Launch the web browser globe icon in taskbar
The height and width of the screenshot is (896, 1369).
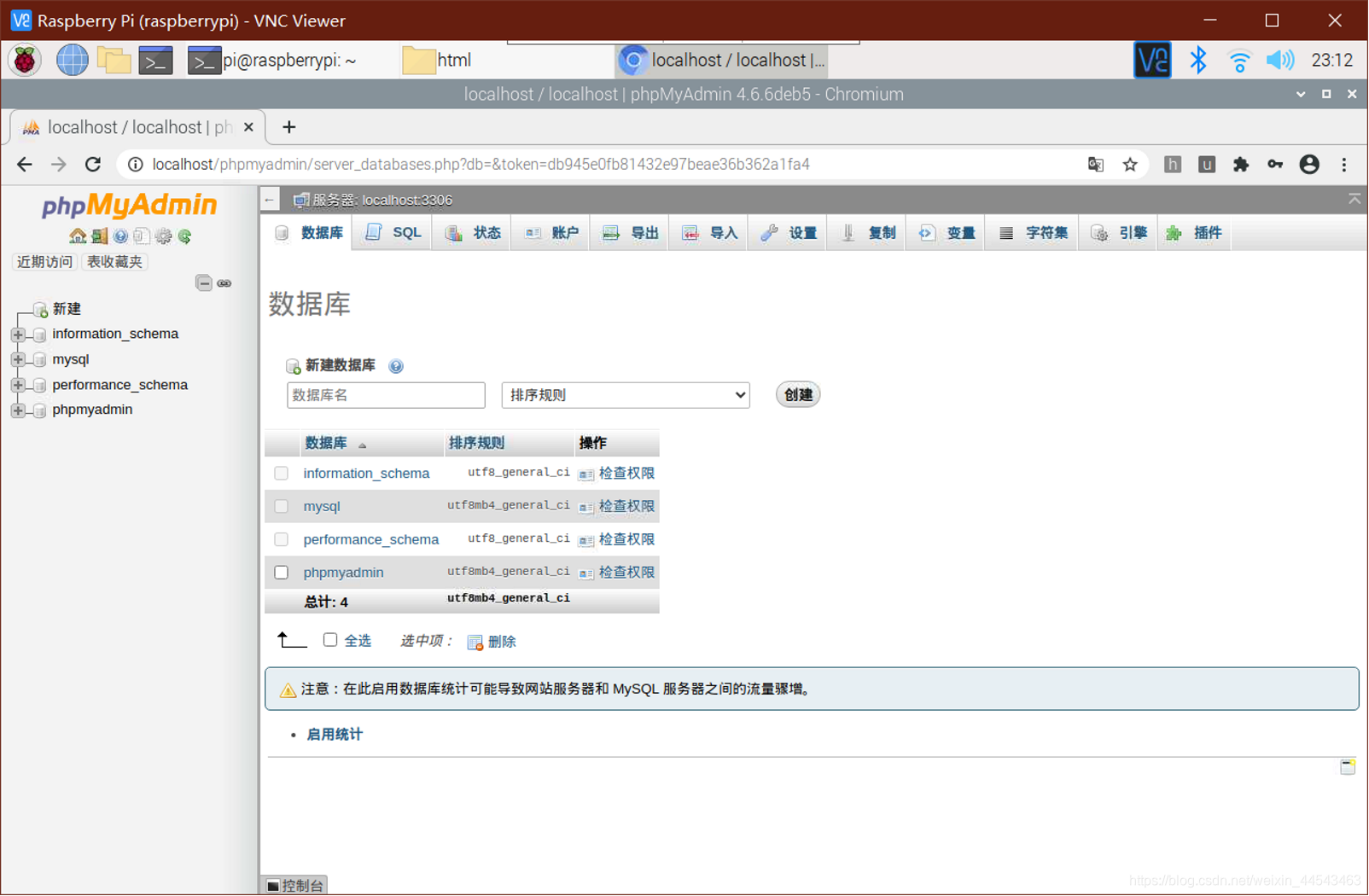pos(72,61)
